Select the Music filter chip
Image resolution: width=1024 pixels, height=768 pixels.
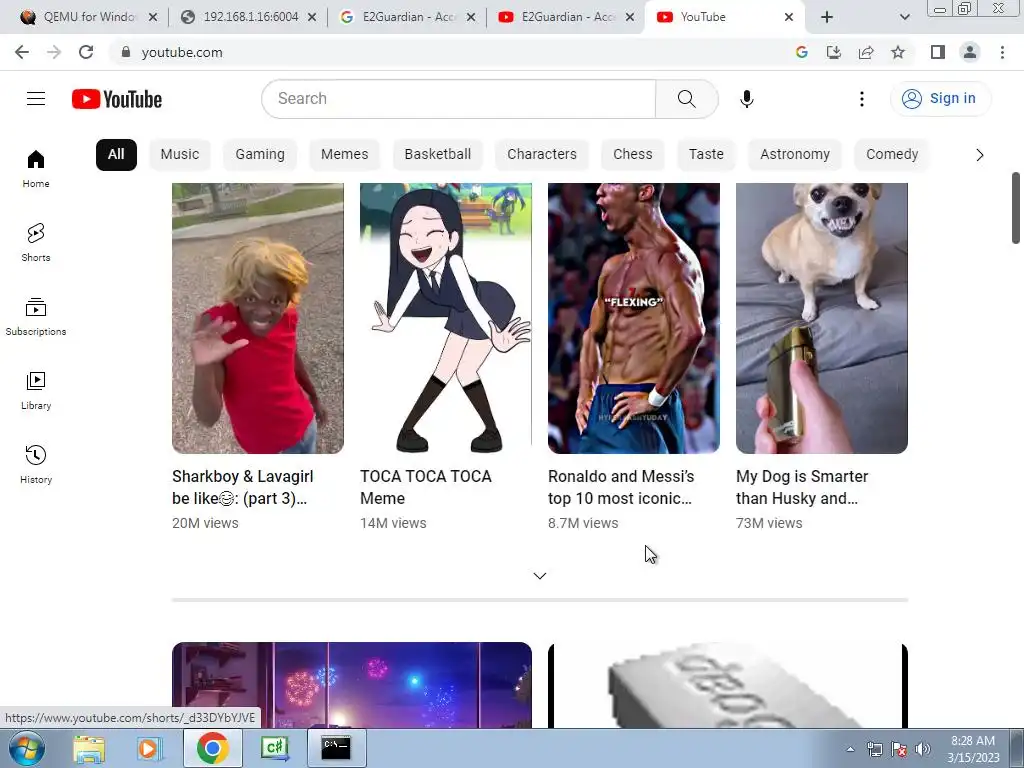[x=180, y=155]
